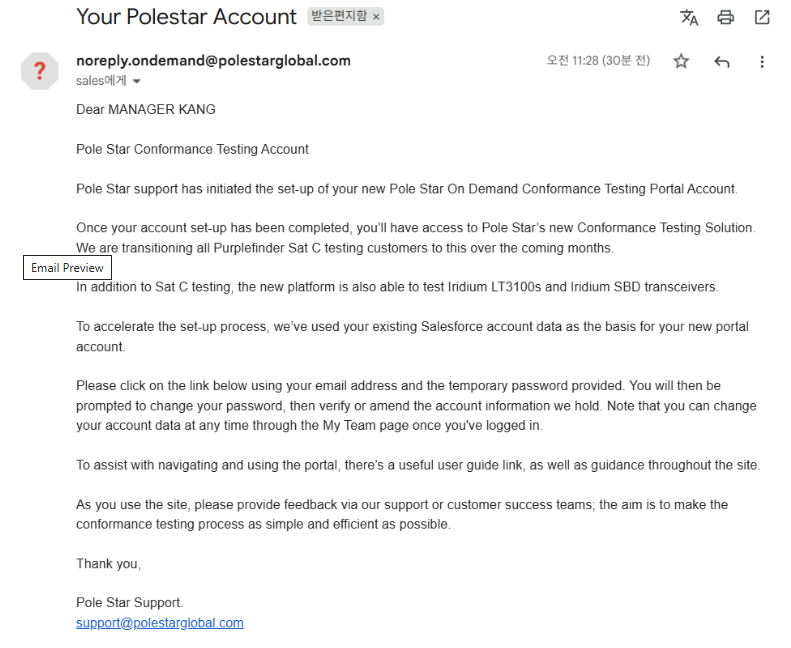The height and width of the screenshot is (648, 791).
Task: Click the sender address noreply.ondemand@polestarglobal.com
Action: pos(213,60)
